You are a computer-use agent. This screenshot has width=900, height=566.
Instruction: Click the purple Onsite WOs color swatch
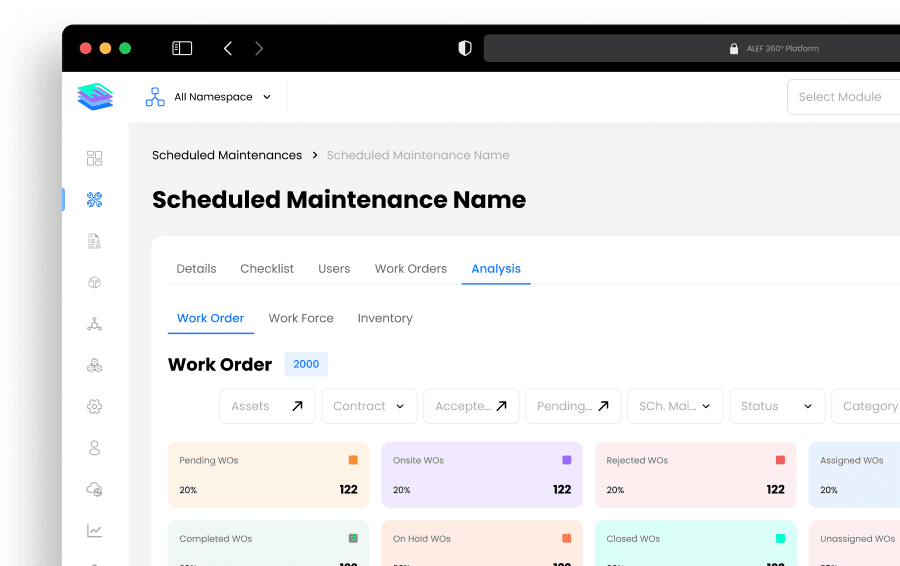[567, 460]
